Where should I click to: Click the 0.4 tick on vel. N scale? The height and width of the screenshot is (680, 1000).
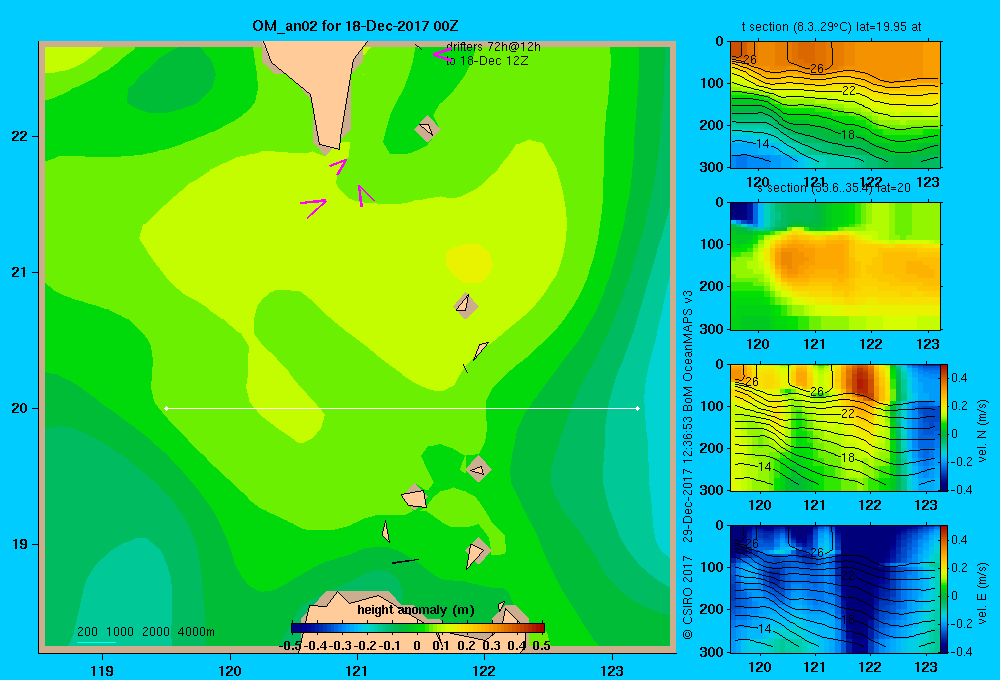pos(959,378)
